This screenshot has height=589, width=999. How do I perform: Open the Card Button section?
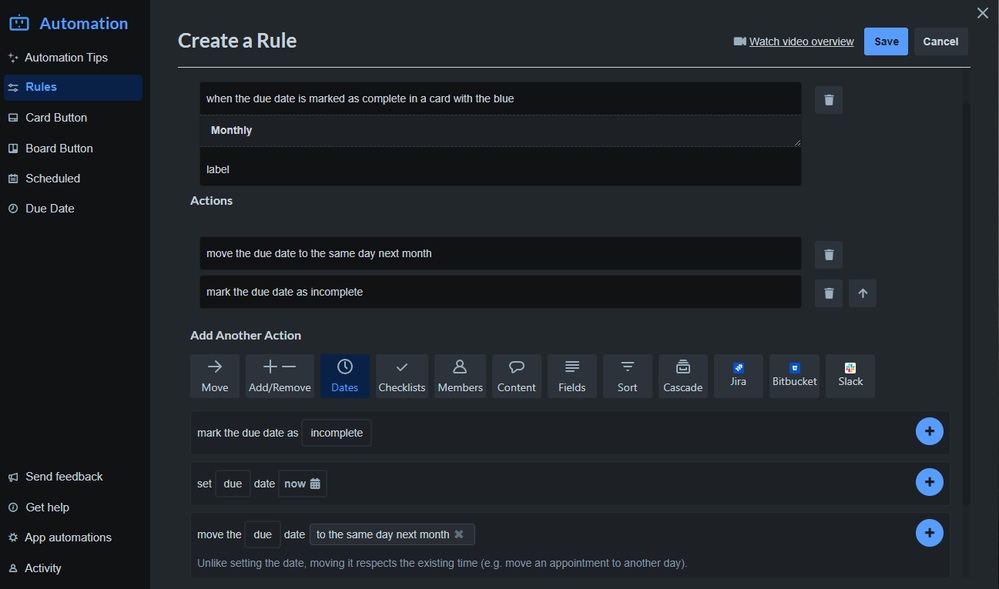coord(55,117)
